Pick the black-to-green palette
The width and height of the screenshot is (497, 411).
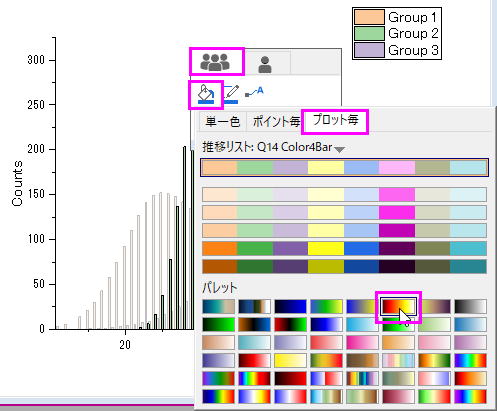[219, 324]
